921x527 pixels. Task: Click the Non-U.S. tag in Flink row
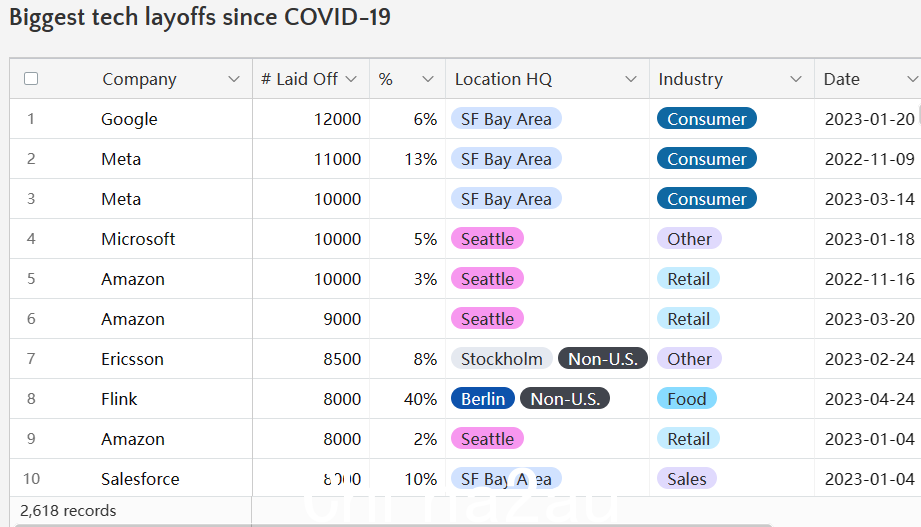coord(565,398)
